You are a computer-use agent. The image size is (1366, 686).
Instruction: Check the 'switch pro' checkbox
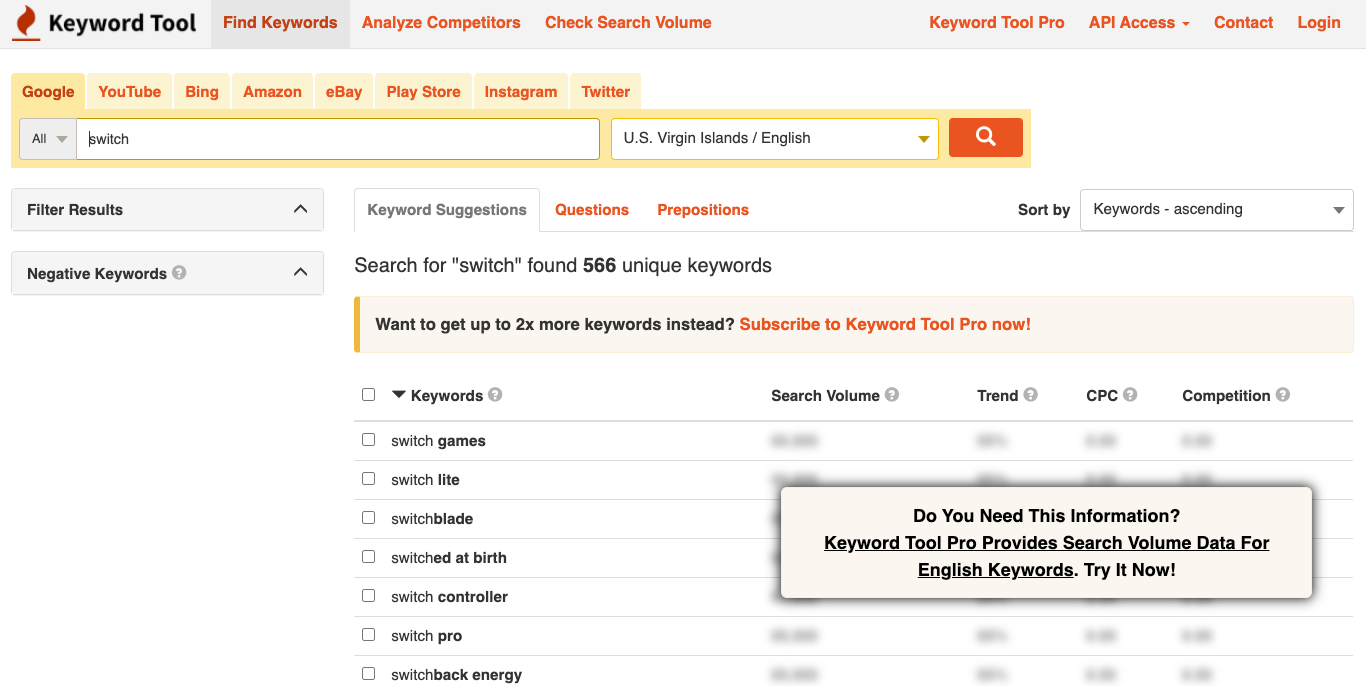coord(368,635)
